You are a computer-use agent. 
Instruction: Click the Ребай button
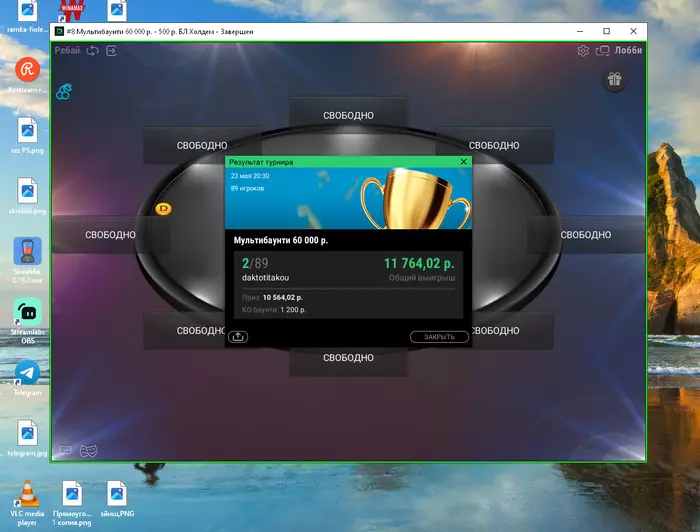pos(67,50)
